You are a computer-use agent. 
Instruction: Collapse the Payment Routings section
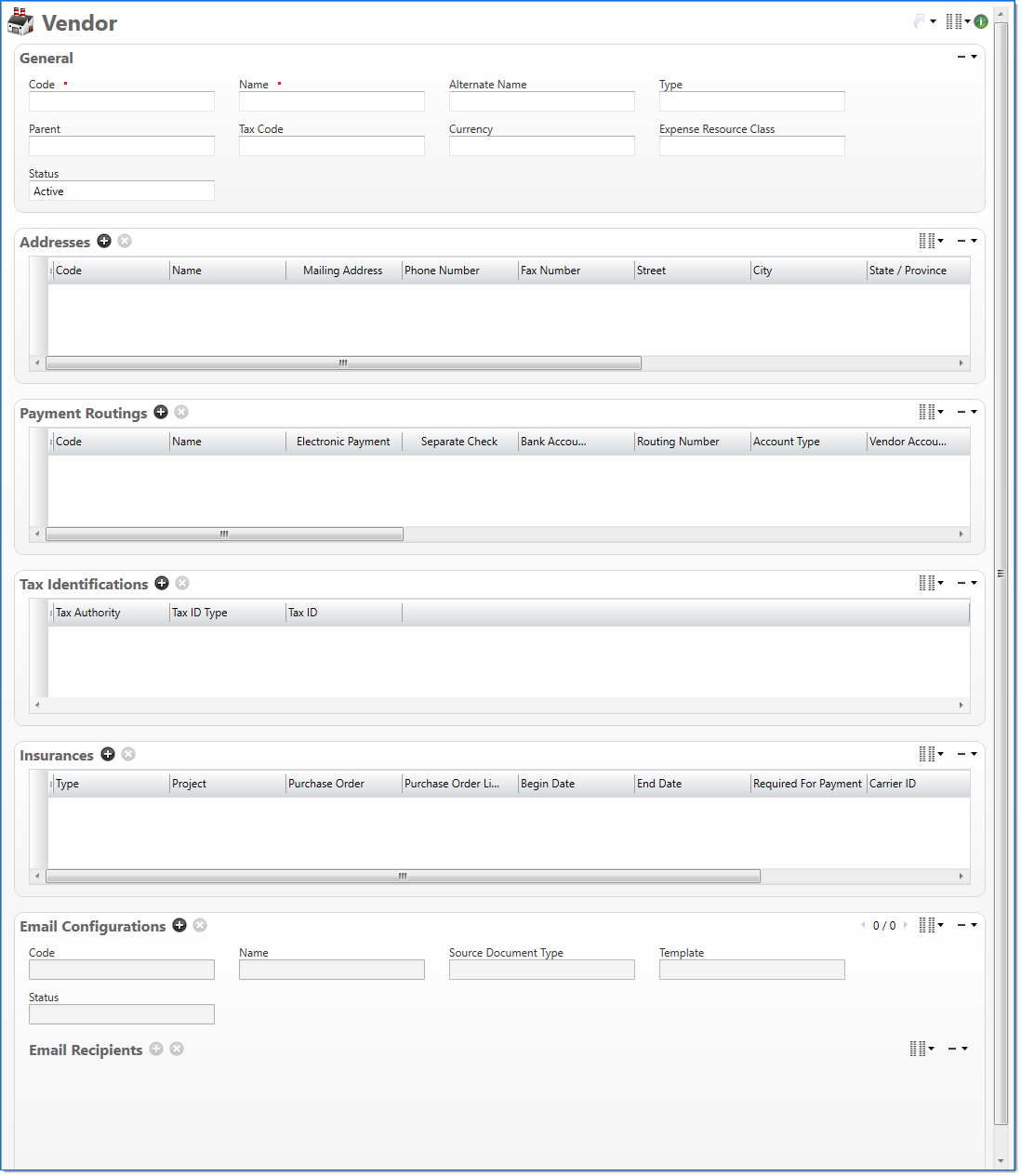tap(961, 412)
